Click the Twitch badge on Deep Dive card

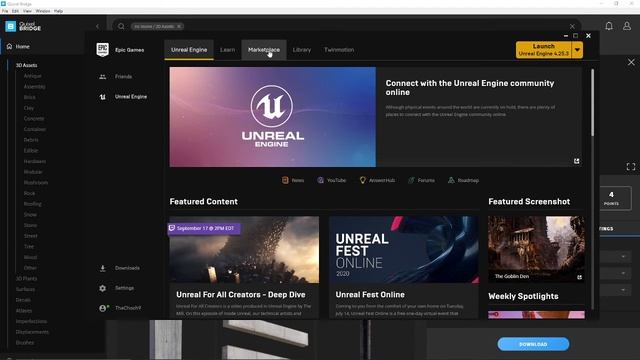click(172, 228)
